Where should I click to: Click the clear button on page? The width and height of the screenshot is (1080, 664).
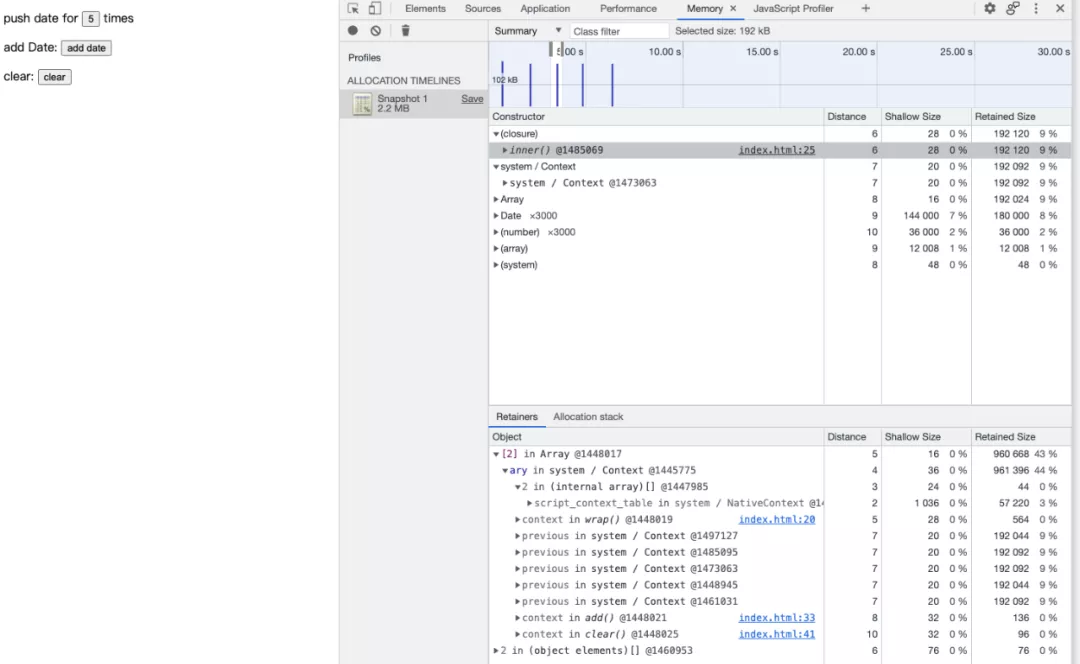click(54, 76)
